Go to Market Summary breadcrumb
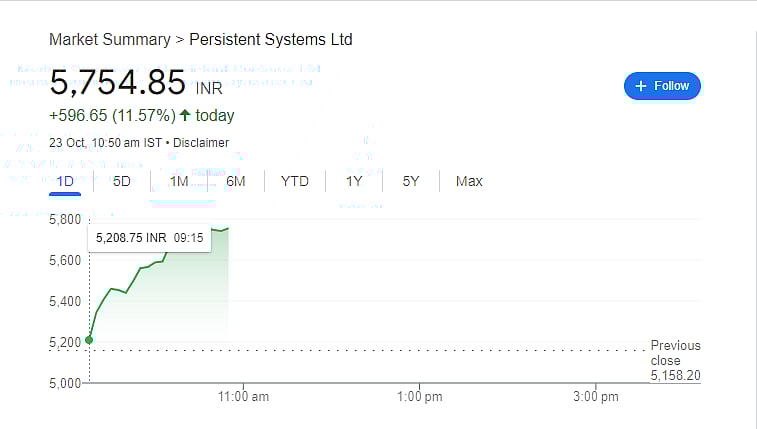The width and height of the screenshot is (757, 429). 109,40
